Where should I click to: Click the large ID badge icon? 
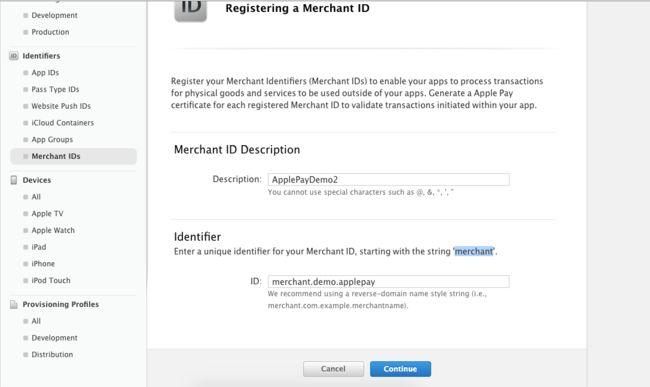(x=190, y=9)
